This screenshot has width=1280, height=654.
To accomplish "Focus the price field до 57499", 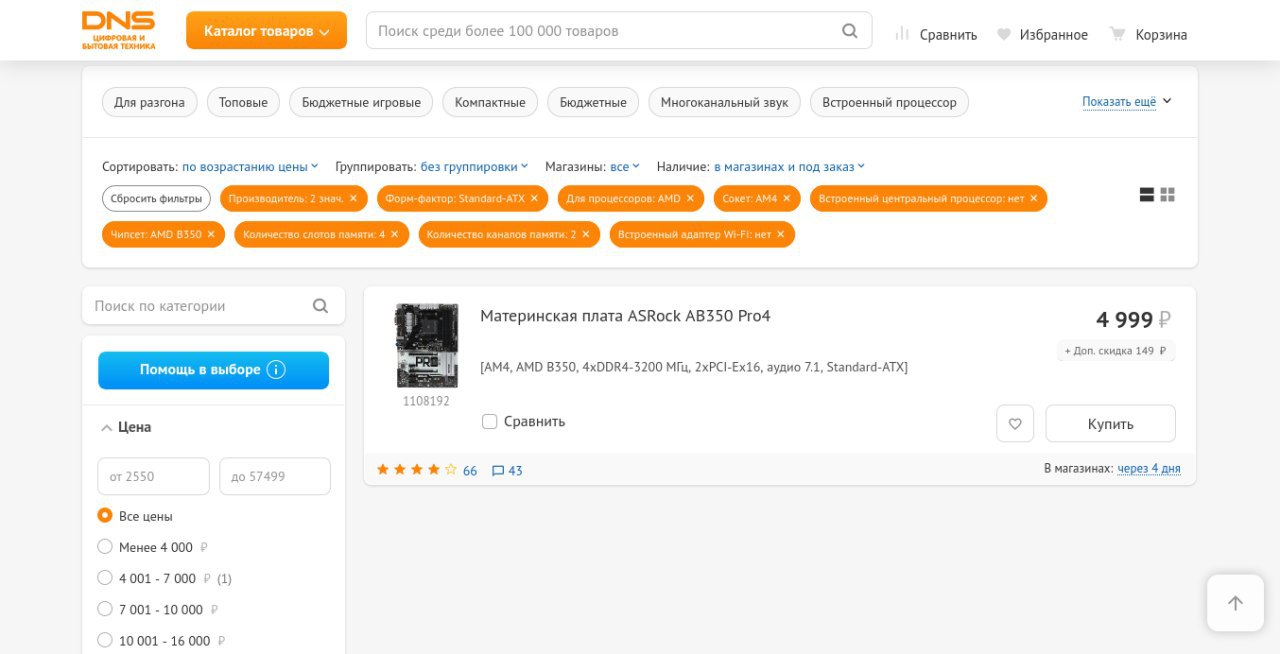I will pos(274,476).
